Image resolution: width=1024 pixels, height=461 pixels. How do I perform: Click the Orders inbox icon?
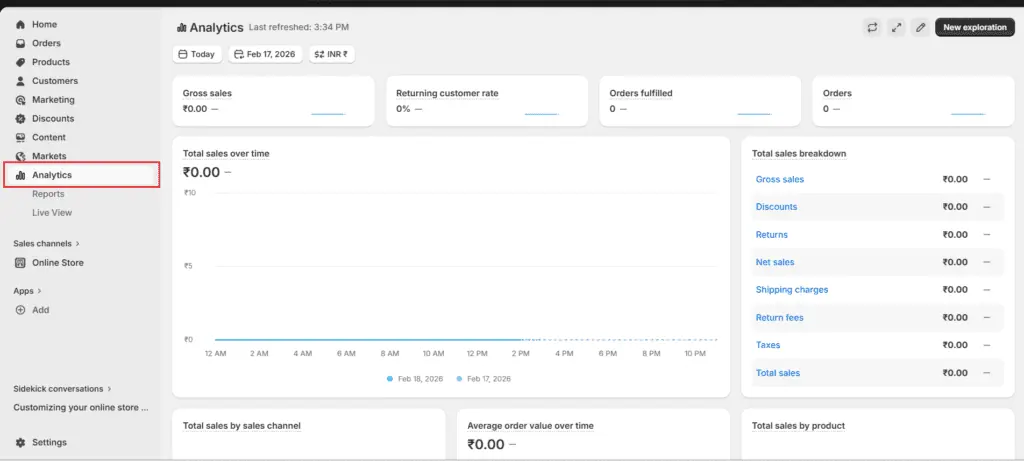pos(20,44)
